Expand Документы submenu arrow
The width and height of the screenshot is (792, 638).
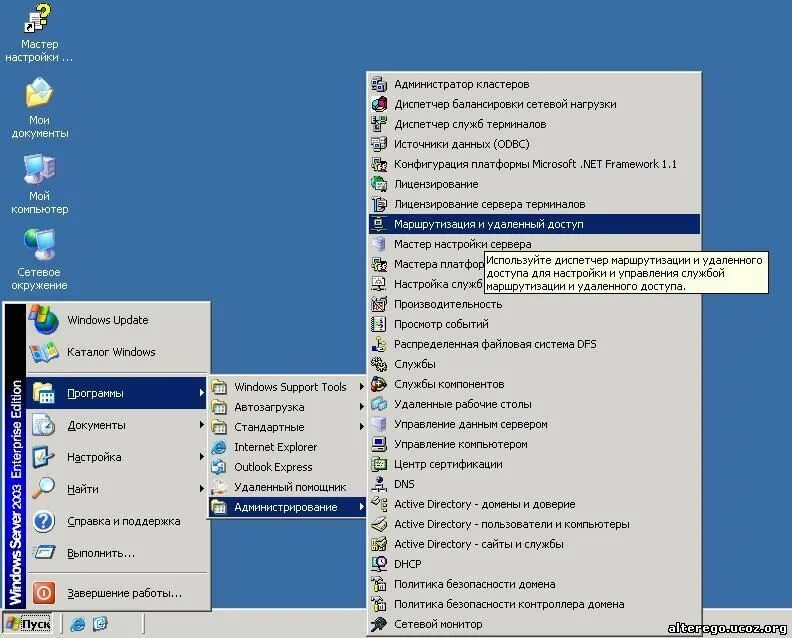click(201, 425)
